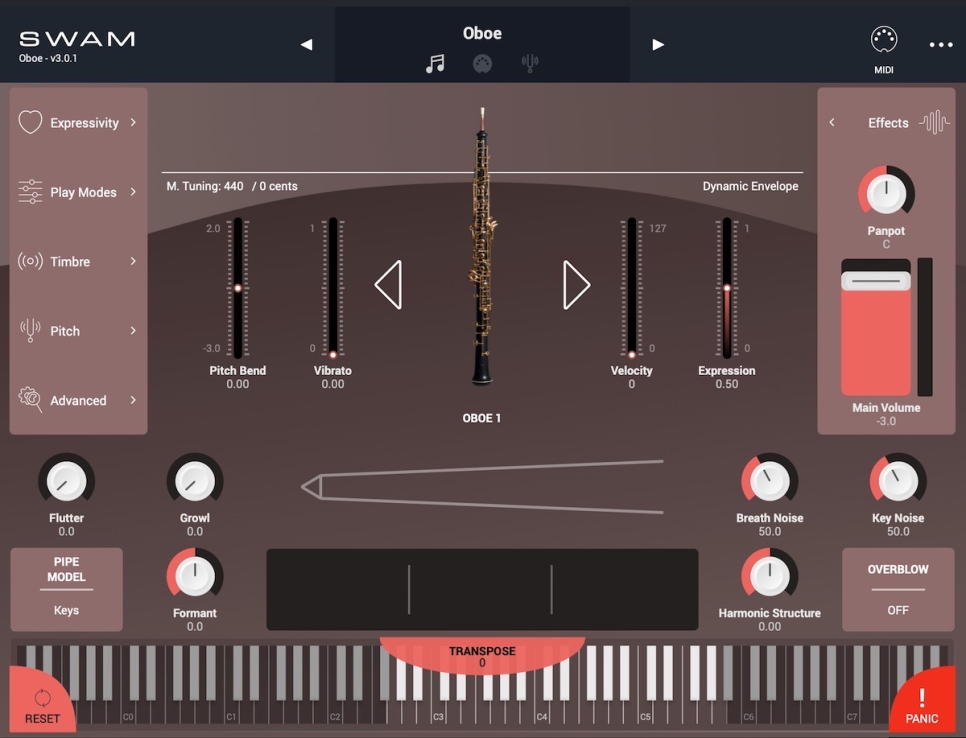Switch to next instrument with outlined right triangle
The width and height of the screenshot is (966, 738).
click(x=577, y=285)
